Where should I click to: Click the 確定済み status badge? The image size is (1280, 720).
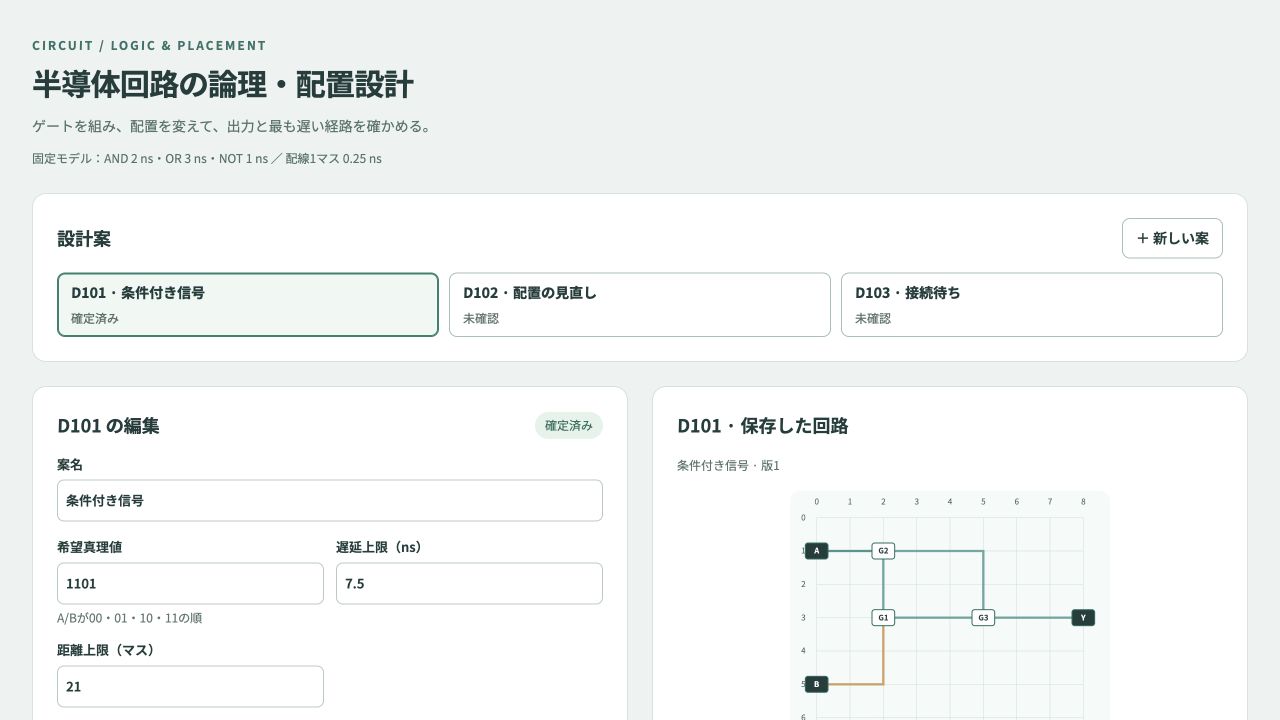coord(569,425)
